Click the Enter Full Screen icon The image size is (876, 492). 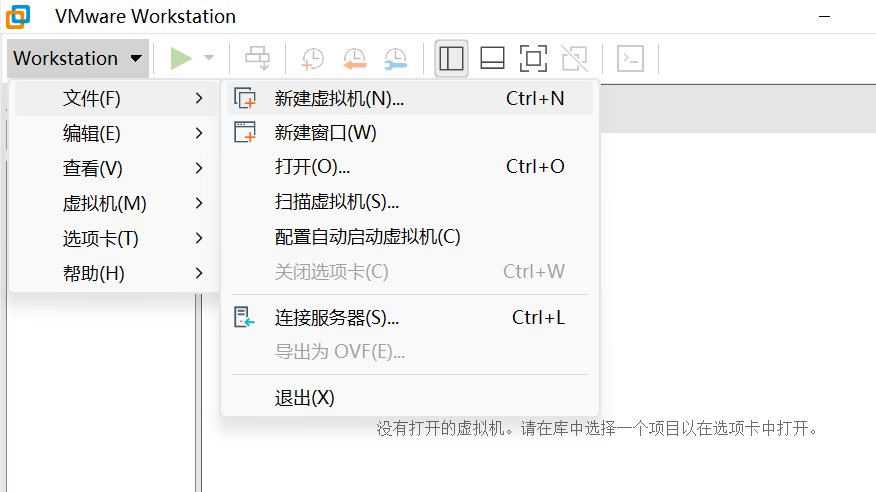[533, 58]
